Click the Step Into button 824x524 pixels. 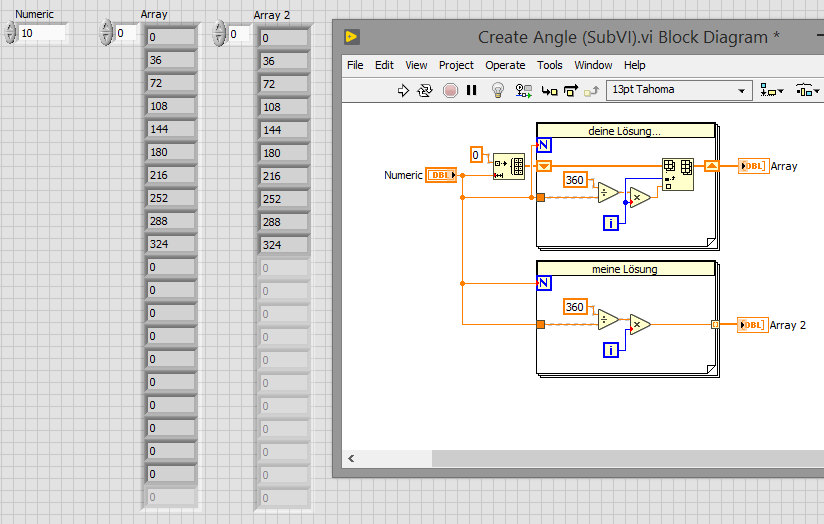click(x=549, y=90)
